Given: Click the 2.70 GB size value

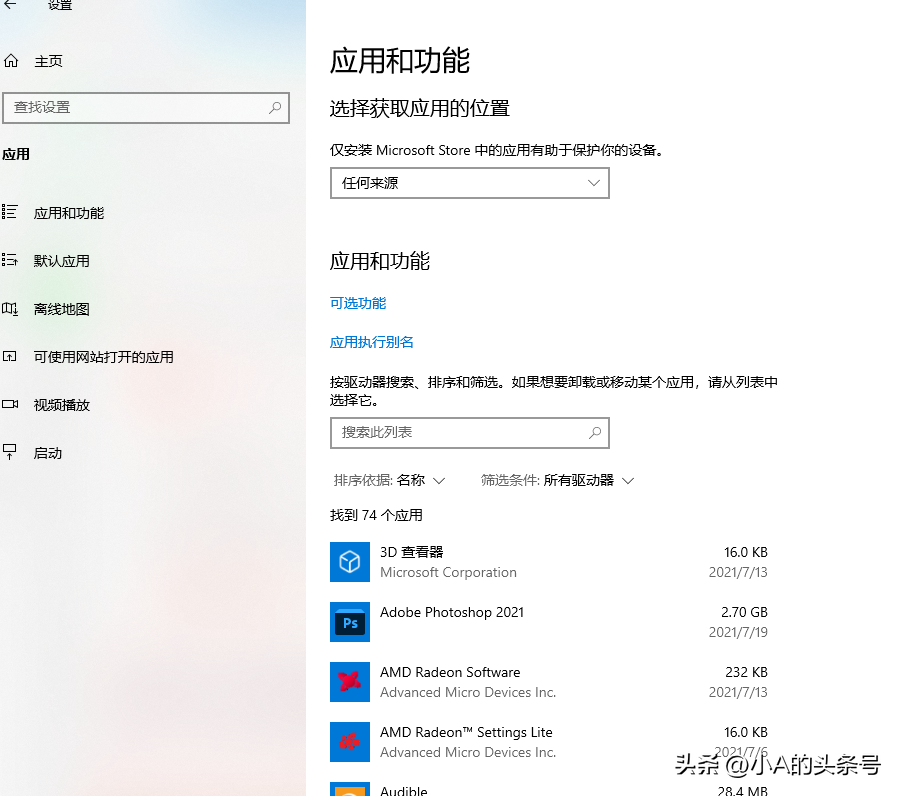Looking at the screenshot, I should tap(744, 612).
